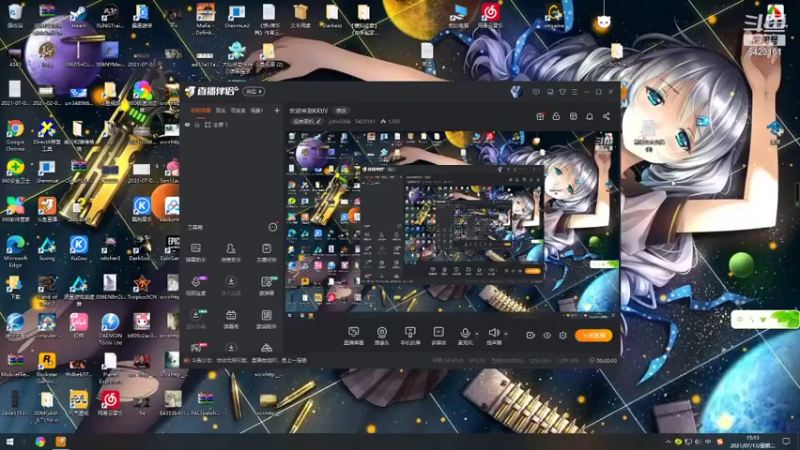Select Microsoft Edge desktop icon
This screenshot has height=450, width=800.
[15, 251]
